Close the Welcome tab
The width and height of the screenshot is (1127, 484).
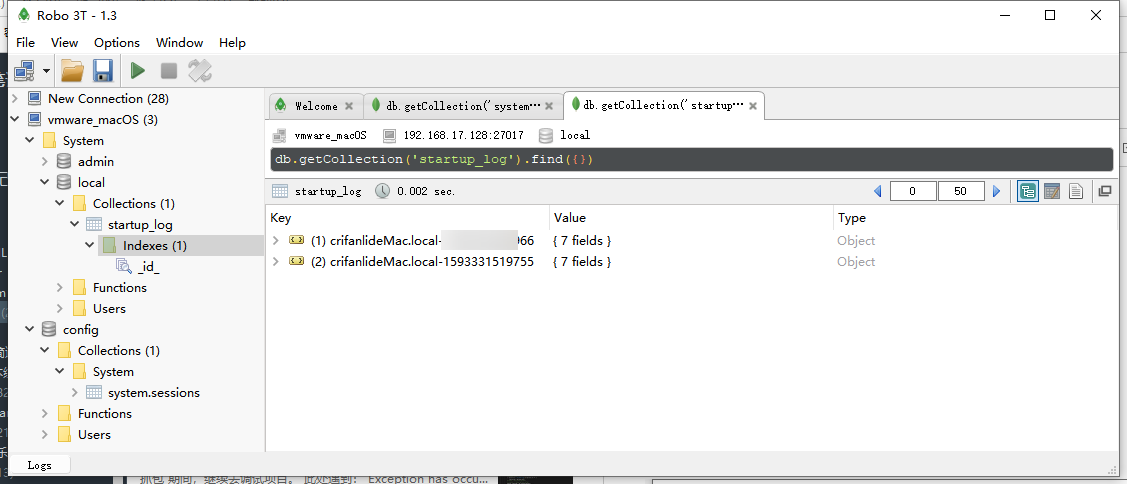point(349,106)
